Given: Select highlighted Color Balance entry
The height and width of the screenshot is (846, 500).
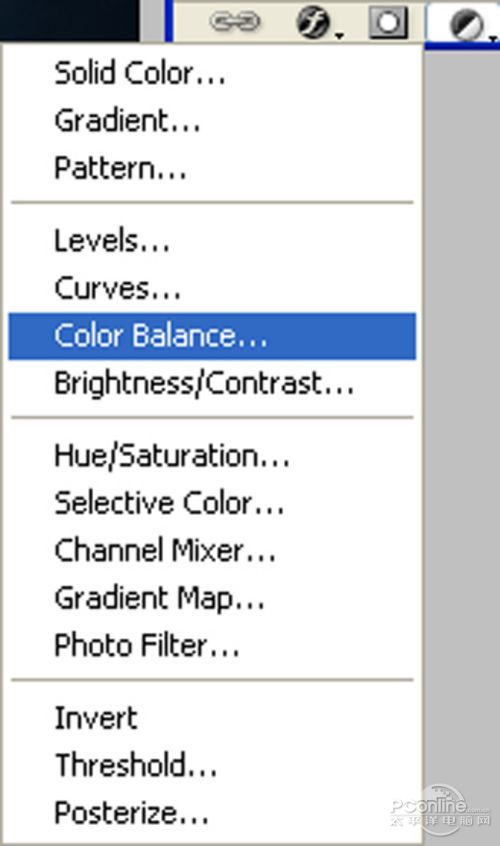Looking at the screenshot, I should coord(212,336).
